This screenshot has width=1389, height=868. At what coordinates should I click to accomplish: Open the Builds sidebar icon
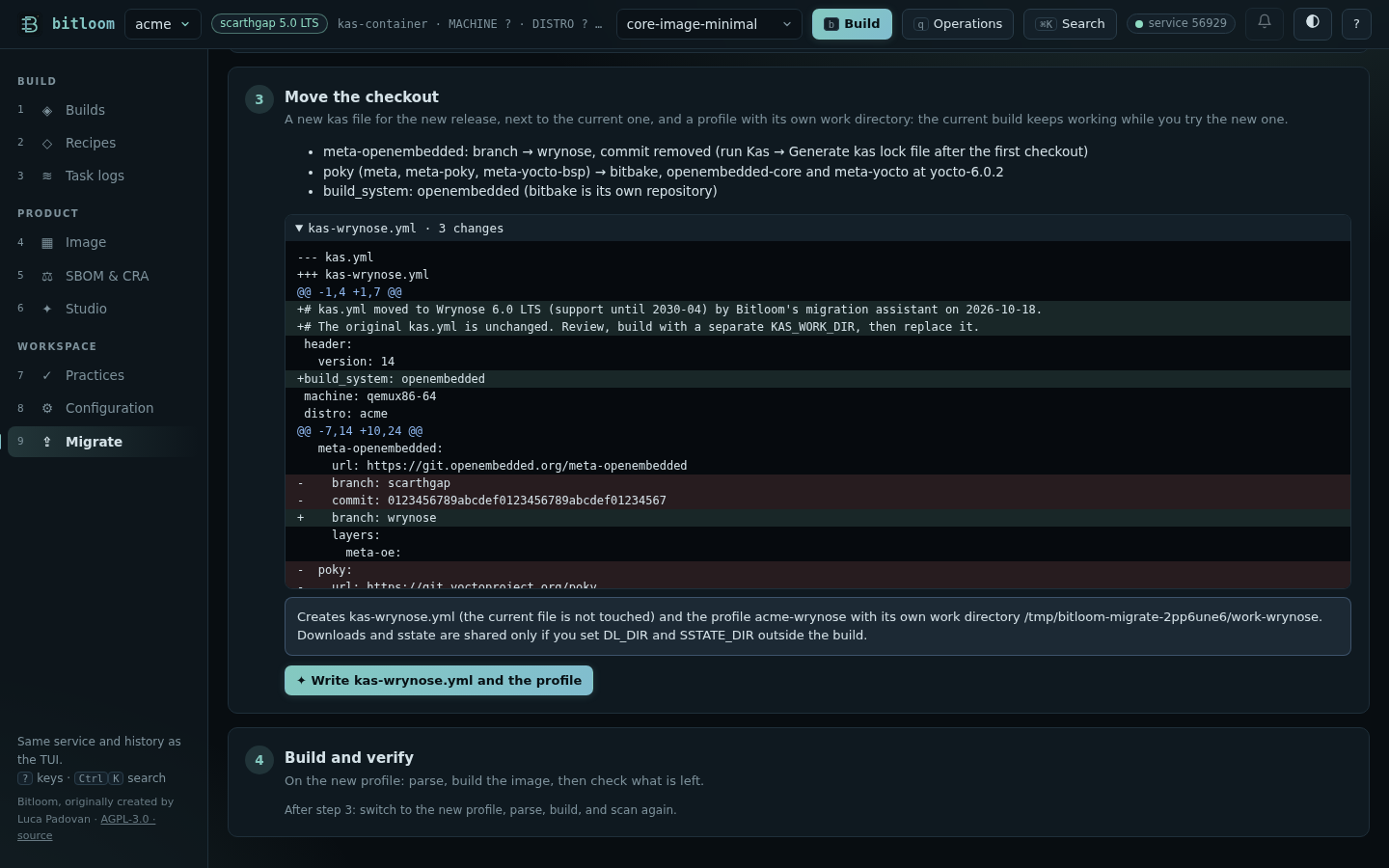pyautogui.click(x=47, y=111)
